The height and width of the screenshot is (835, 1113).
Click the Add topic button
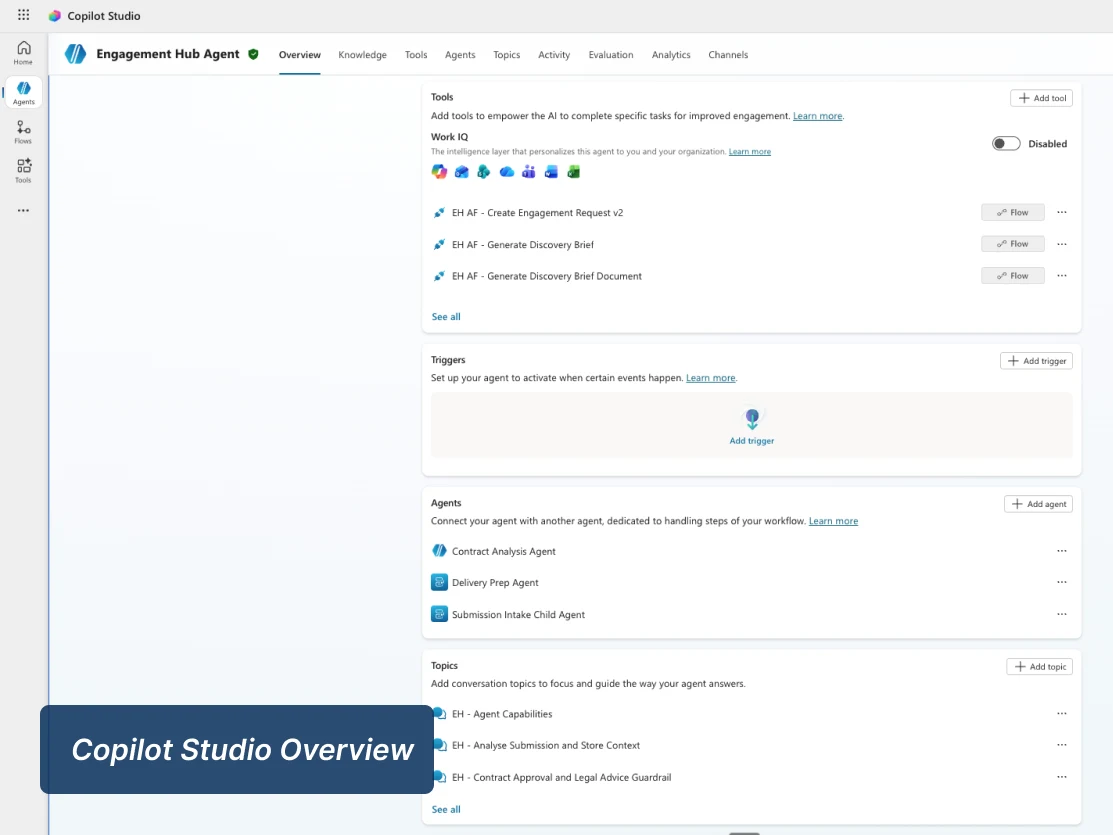(1039, 667)
